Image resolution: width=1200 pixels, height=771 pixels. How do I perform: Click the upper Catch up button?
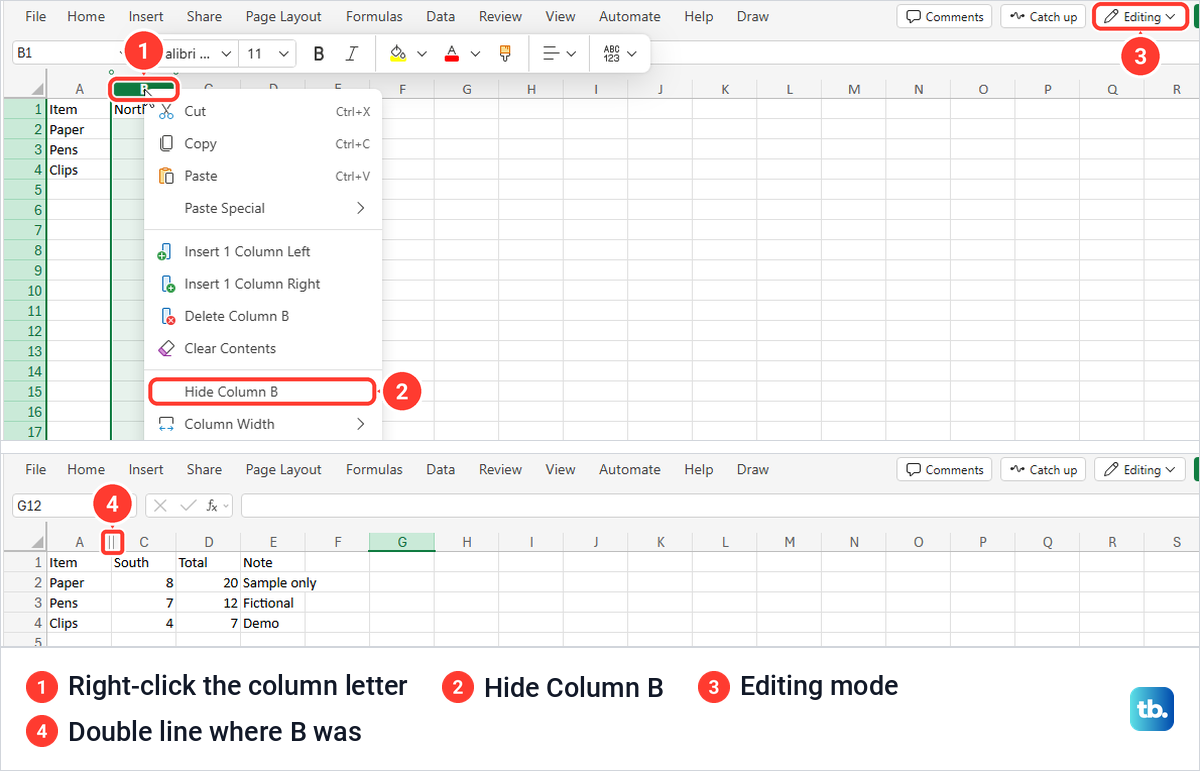click(x=1043, y=17)
